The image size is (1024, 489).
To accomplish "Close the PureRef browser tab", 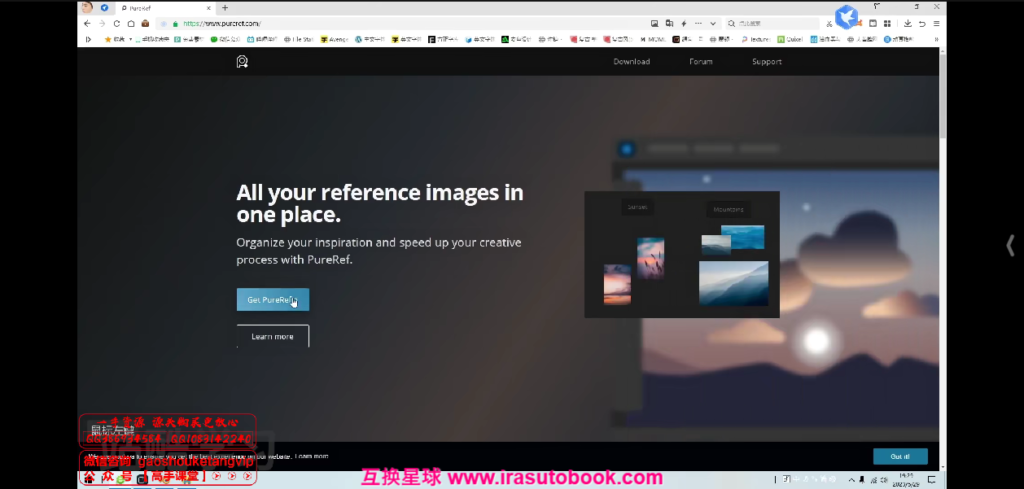I will point(208,8).
